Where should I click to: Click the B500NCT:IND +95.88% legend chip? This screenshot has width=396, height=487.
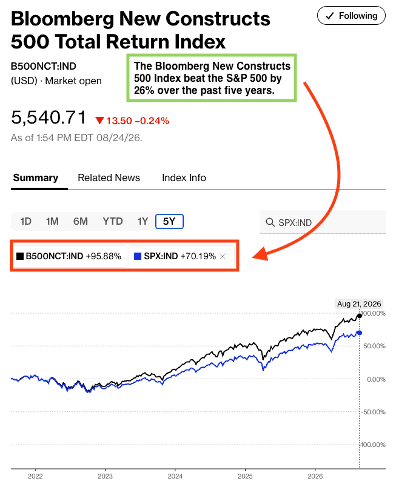(69, 256)
